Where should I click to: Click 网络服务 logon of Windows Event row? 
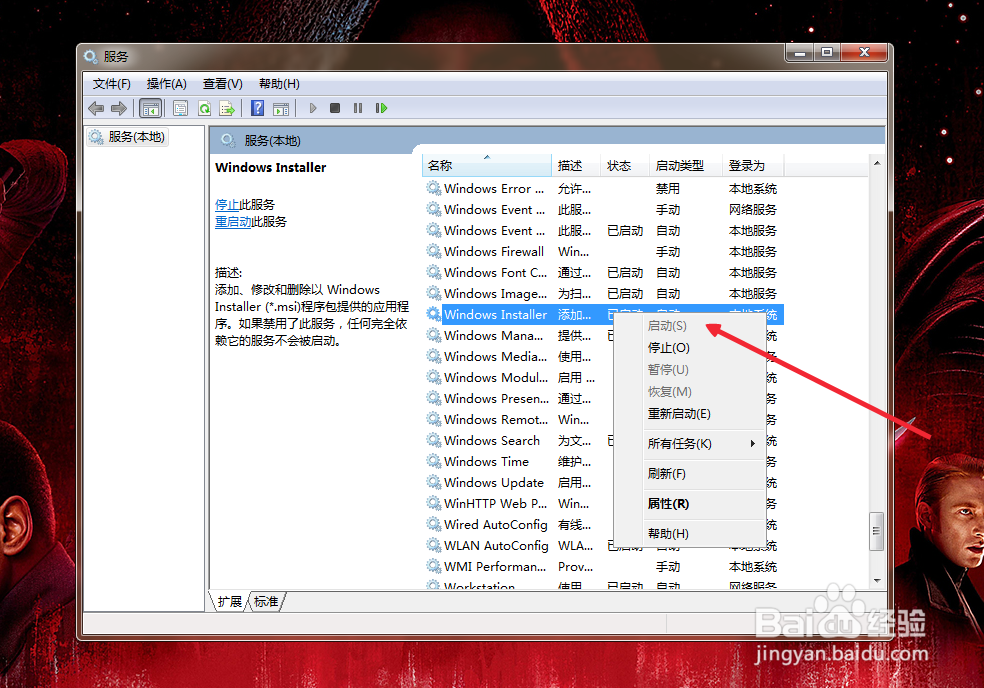pos(752,210)
